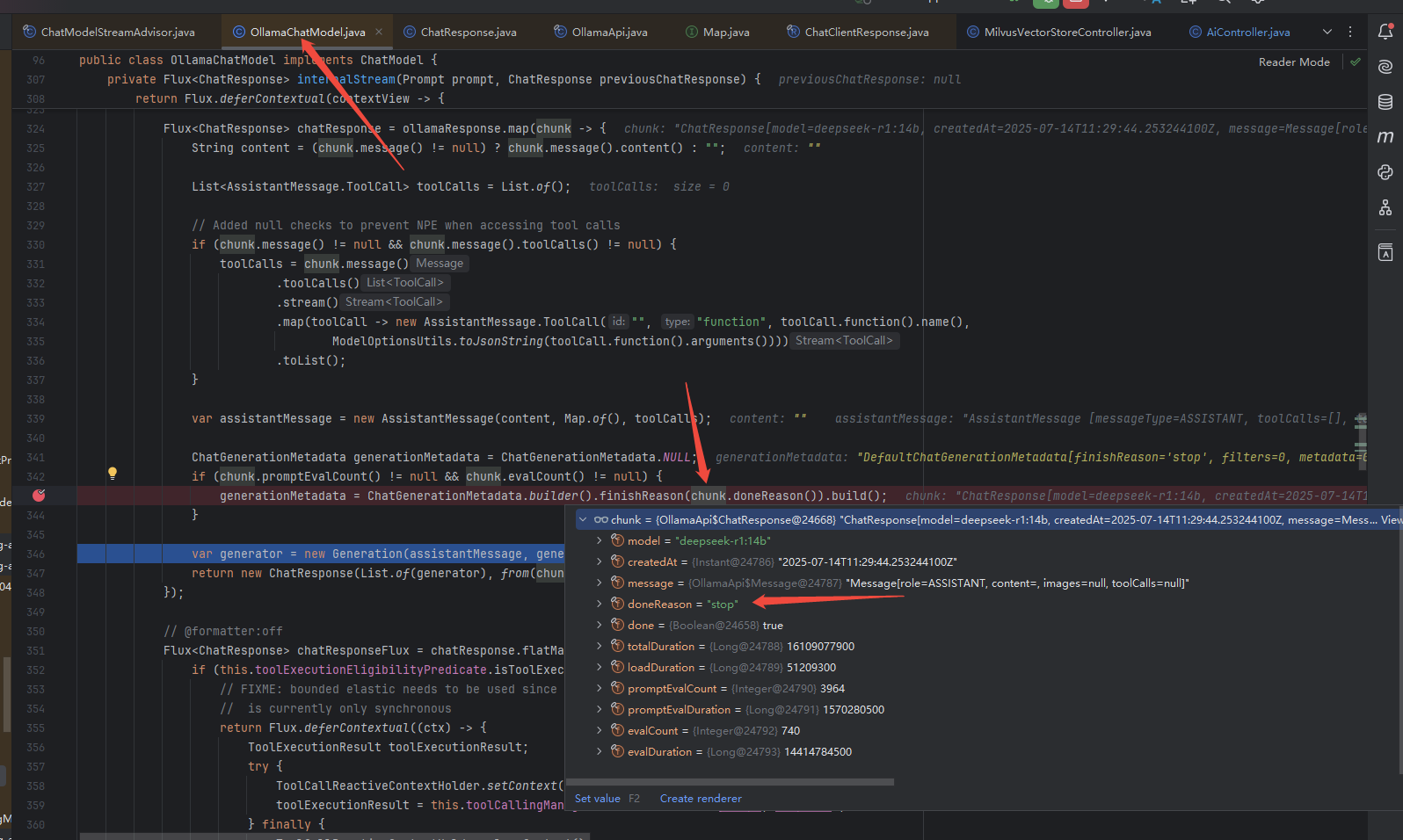This screenshot has width=1403, height=840.
Task: Expand the evalDuration field node
Action: click(x=600, y=752)
